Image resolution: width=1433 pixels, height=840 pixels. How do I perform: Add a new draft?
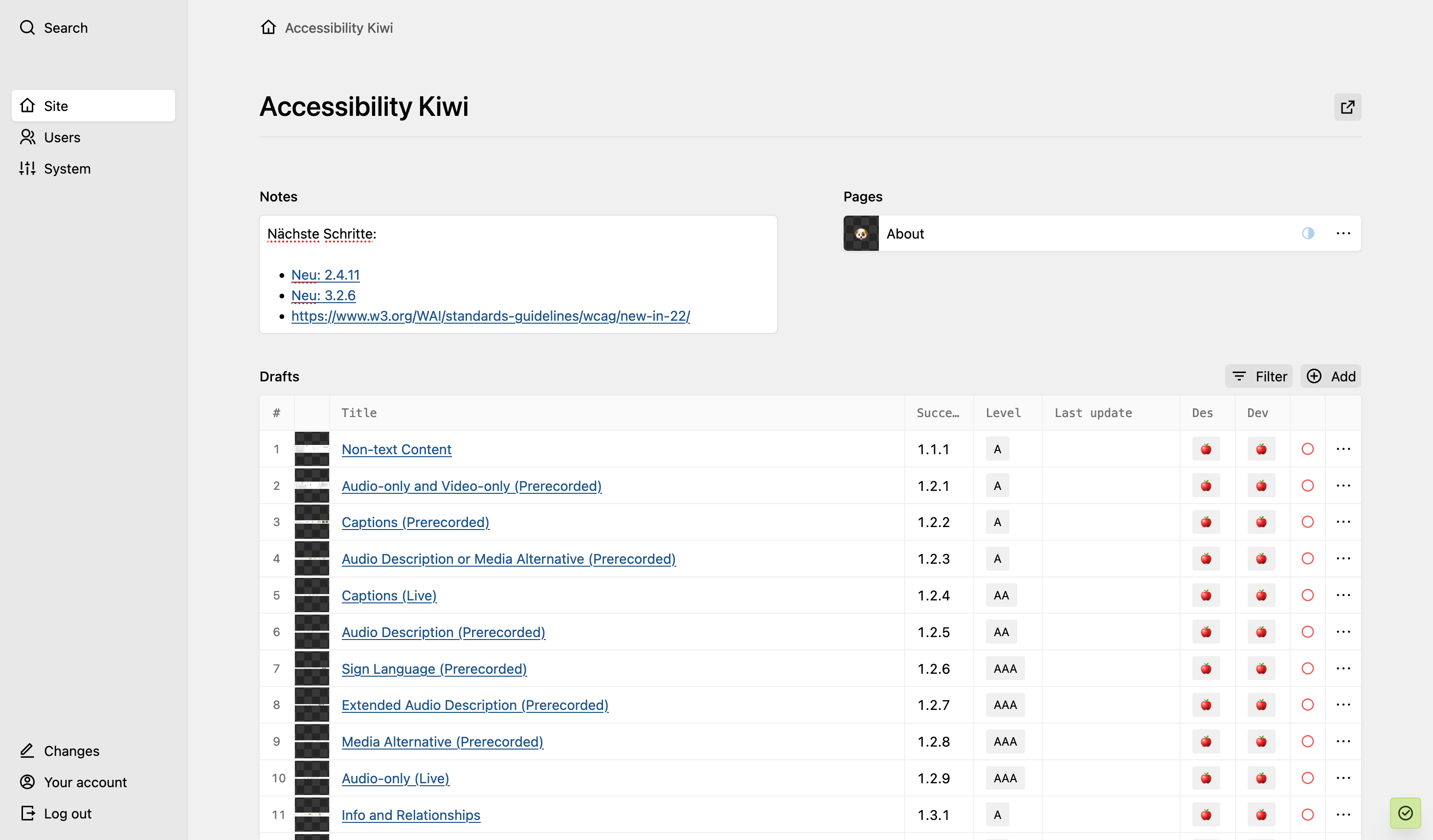1331,376
